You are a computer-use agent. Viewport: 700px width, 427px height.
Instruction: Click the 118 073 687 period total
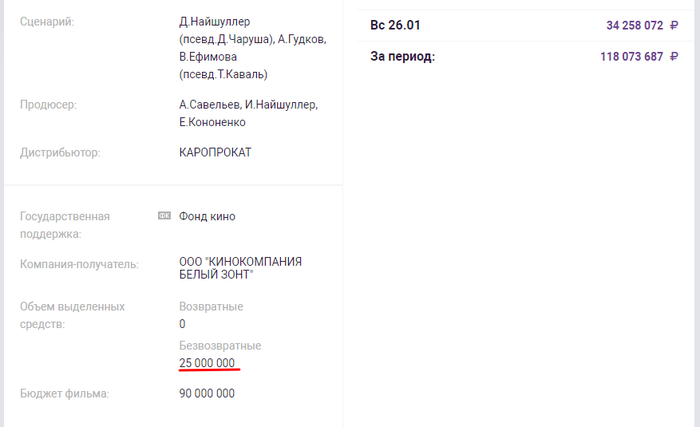coord(631,57)
